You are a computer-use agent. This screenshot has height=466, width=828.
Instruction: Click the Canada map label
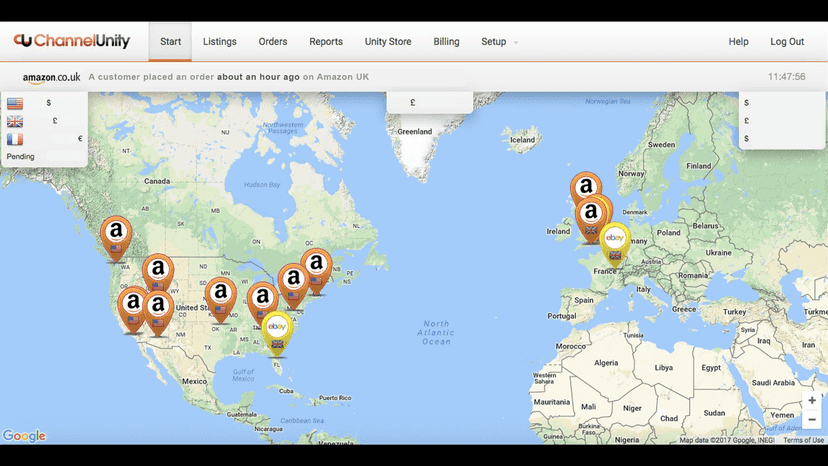(x=157, y=181)
